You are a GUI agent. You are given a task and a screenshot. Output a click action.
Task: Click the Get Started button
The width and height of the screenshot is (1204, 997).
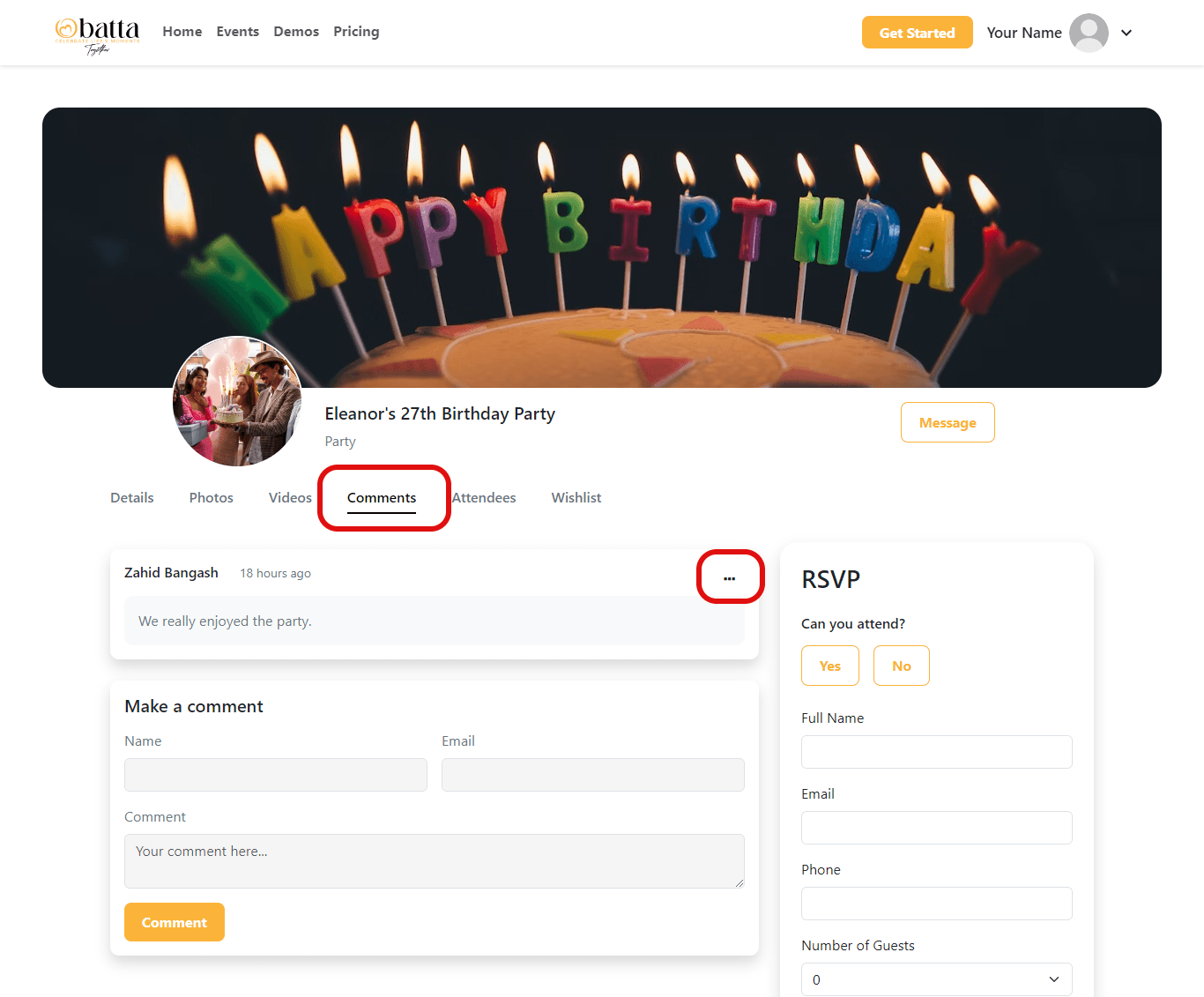[x=917, y=33]
